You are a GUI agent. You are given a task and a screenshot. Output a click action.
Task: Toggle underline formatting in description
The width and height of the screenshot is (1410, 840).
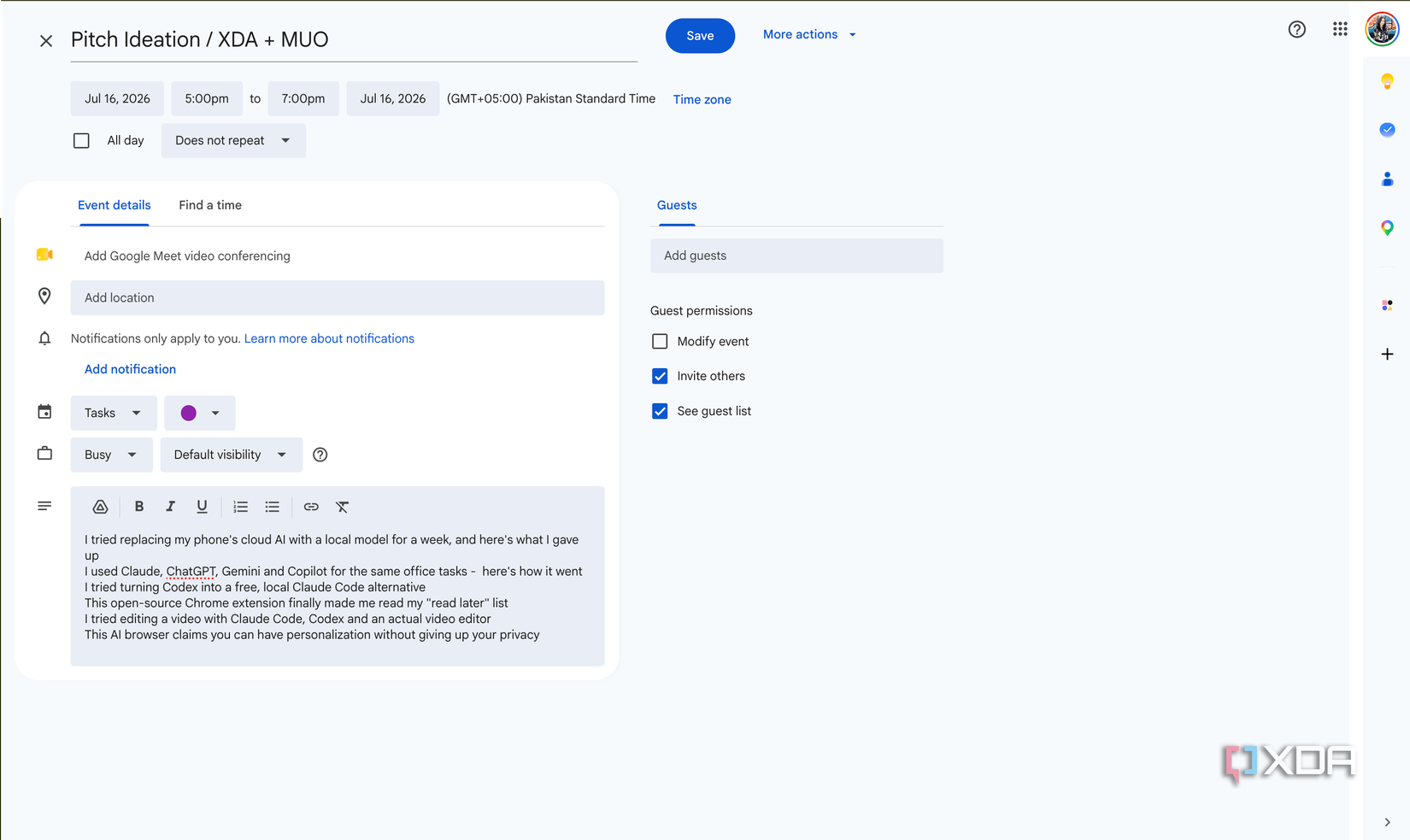202,507
